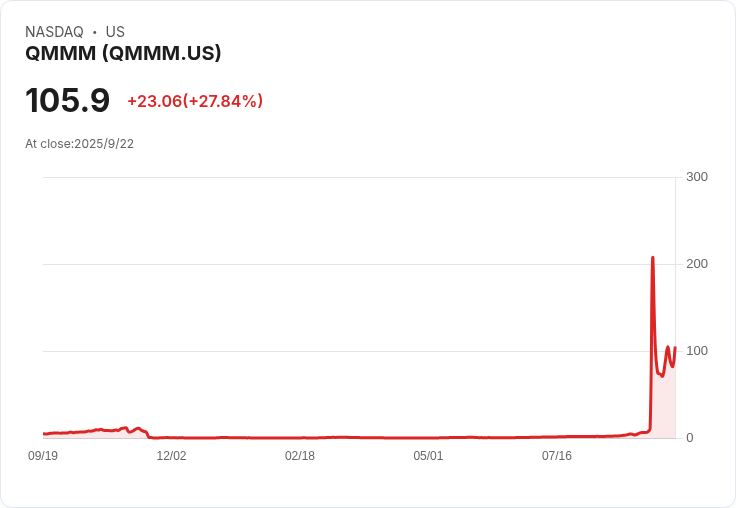
Task: Click the price spike peak near 200
Action: (x=652, y=258)
